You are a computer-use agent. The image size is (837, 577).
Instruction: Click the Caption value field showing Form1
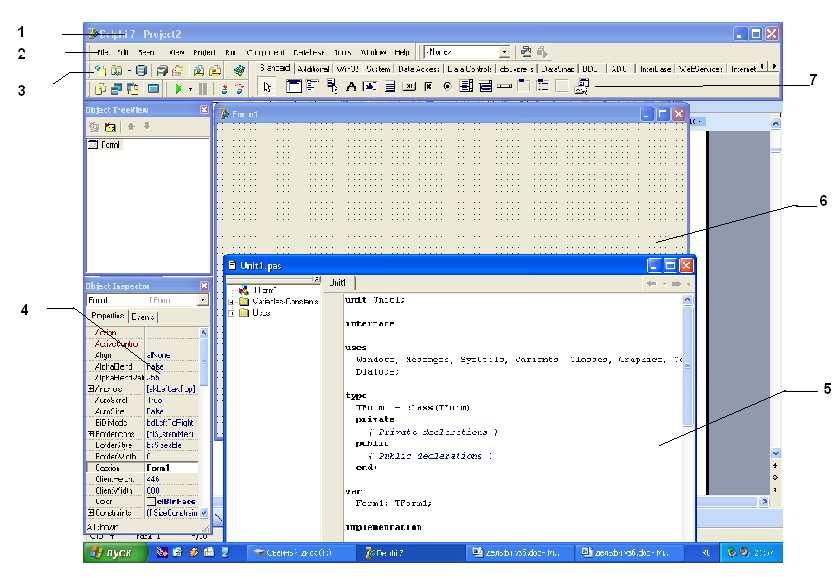(x=172, y=468)
